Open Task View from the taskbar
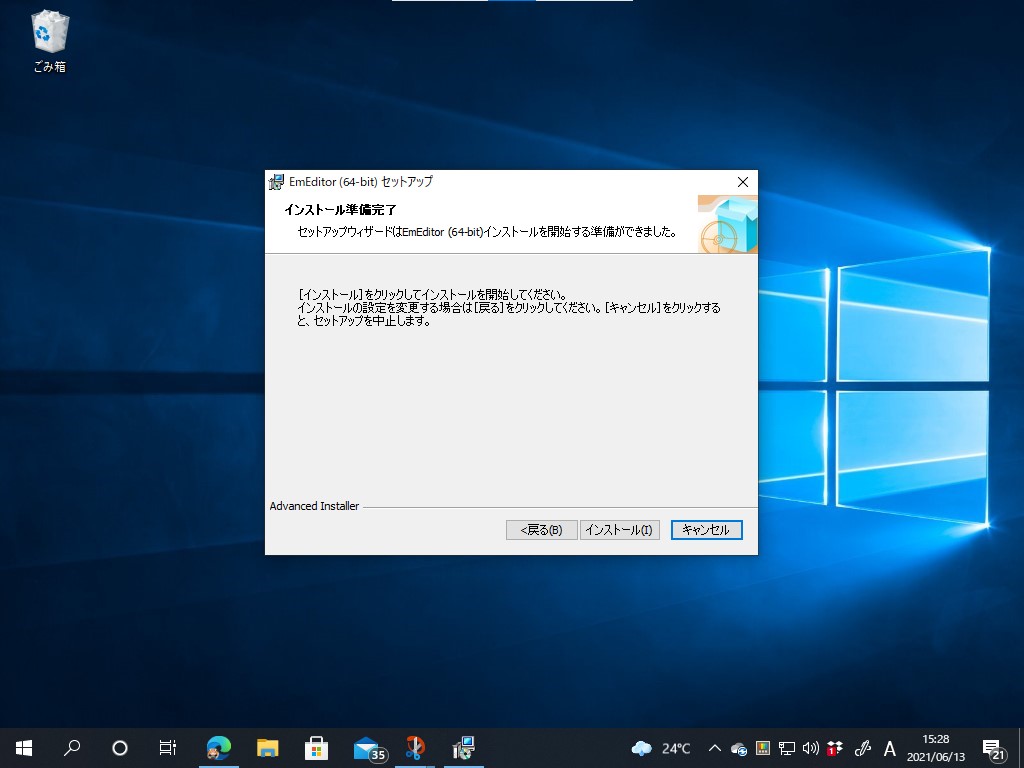The image size is (1024, 768). point(167,747)
